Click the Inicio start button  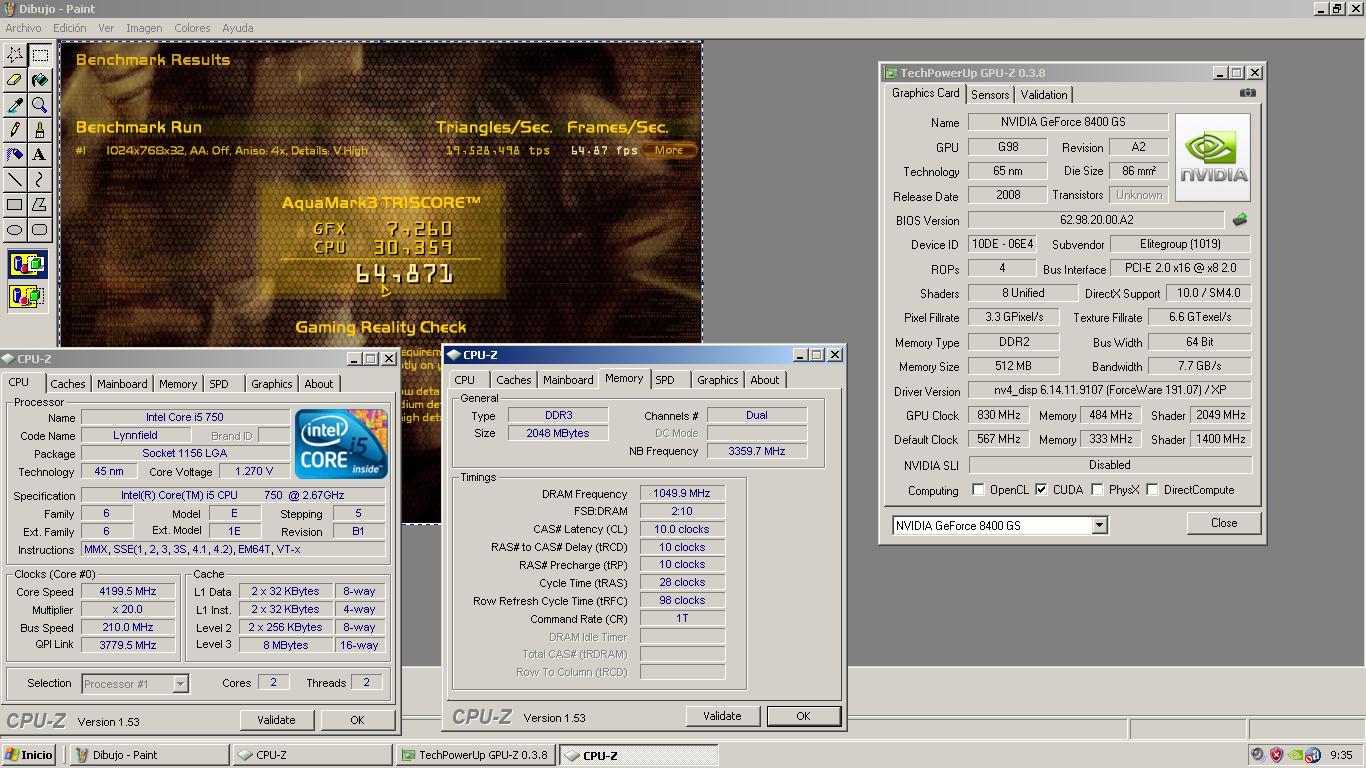pyautogui.click(x=29, y=755)
